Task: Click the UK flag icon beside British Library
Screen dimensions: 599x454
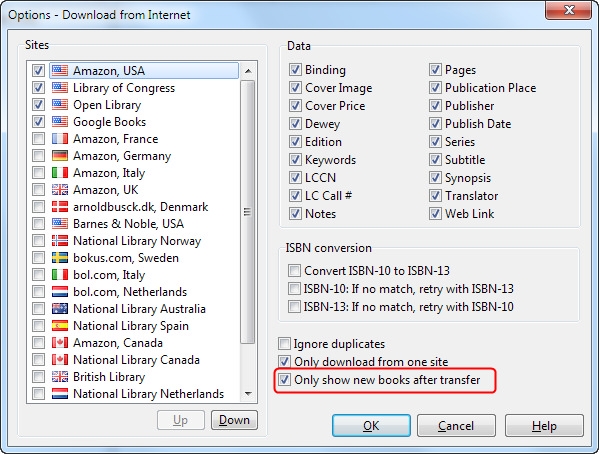Action: pos(60,377)
